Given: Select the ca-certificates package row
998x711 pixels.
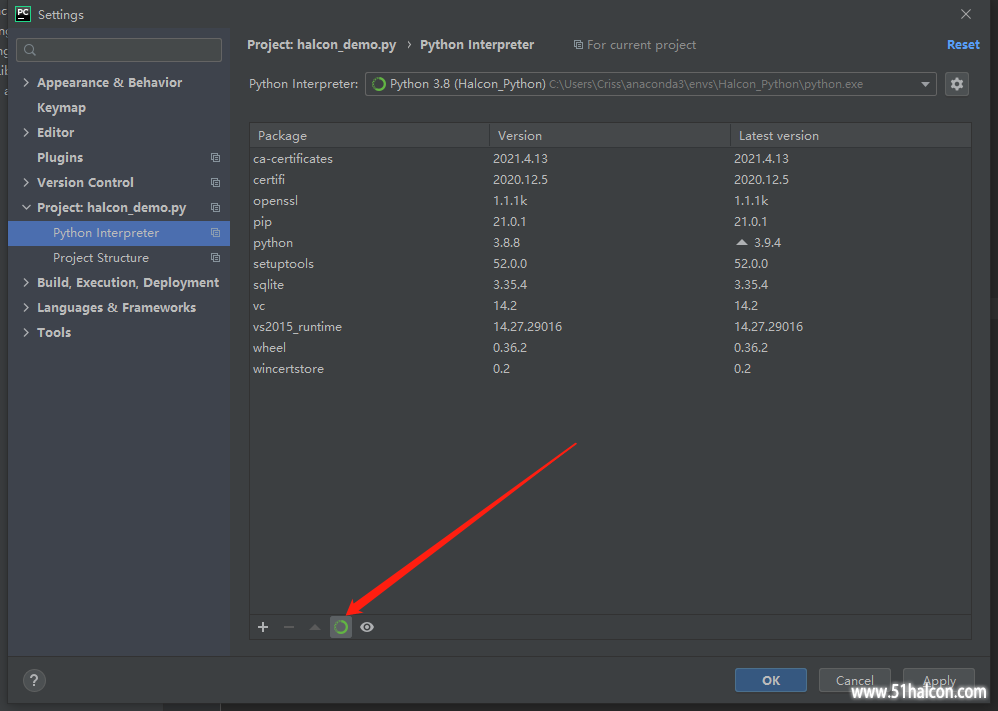Looking at the screenshot, I should coord(610,158).
